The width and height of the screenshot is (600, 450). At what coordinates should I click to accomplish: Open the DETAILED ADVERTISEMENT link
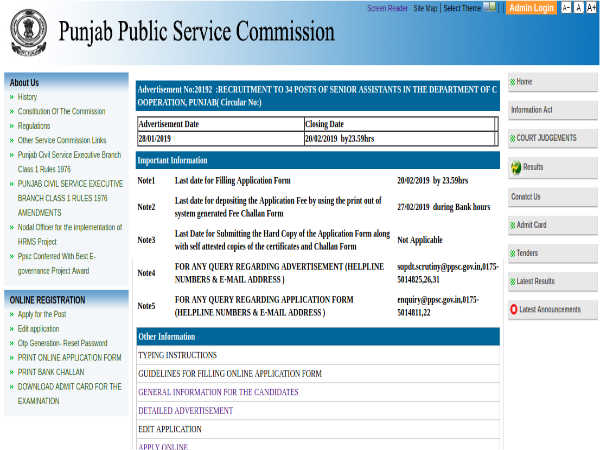(x=180, y=410)
